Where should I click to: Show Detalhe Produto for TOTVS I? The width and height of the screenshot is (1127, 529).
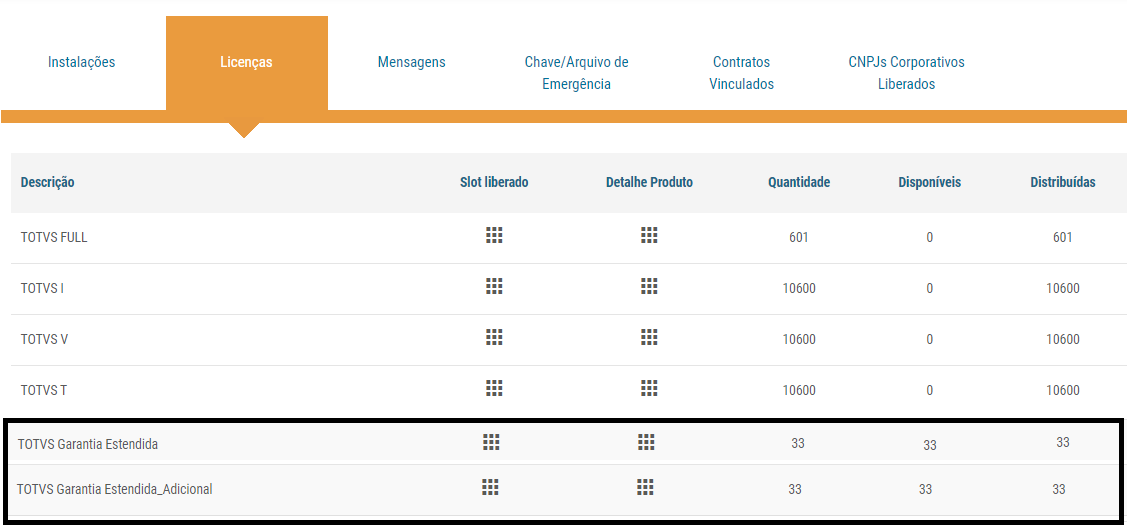coord(649,286)
